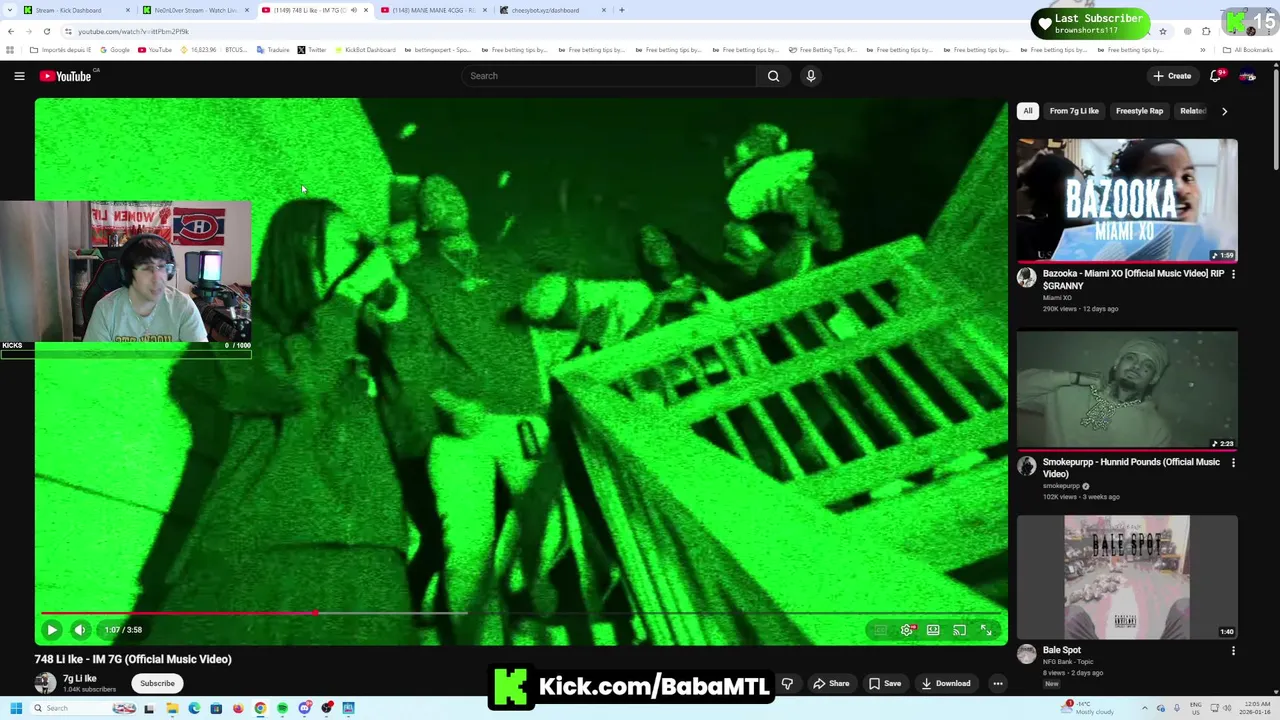Open options menu for Bale Spot video
Viewport: 1280px width, 720px height.
1233,651
